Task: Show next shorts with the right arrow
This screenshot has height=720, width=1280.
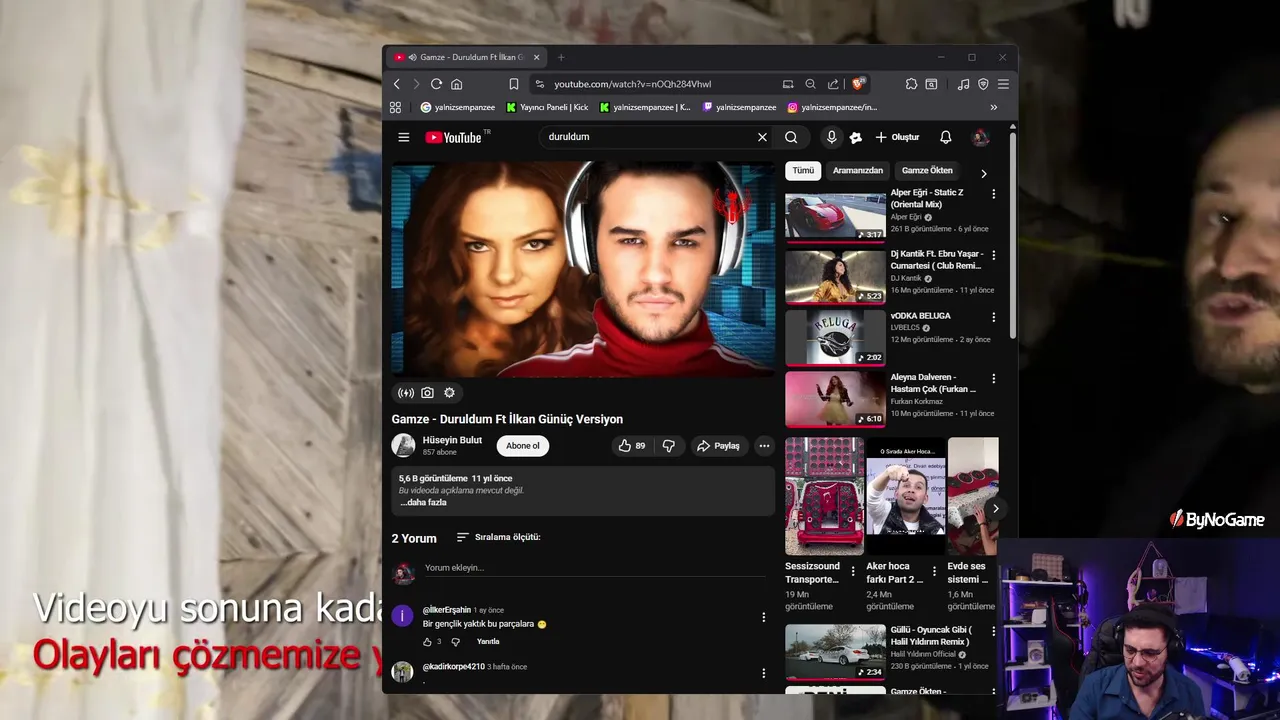Action: pyautogui.click(x=995, y=508)
